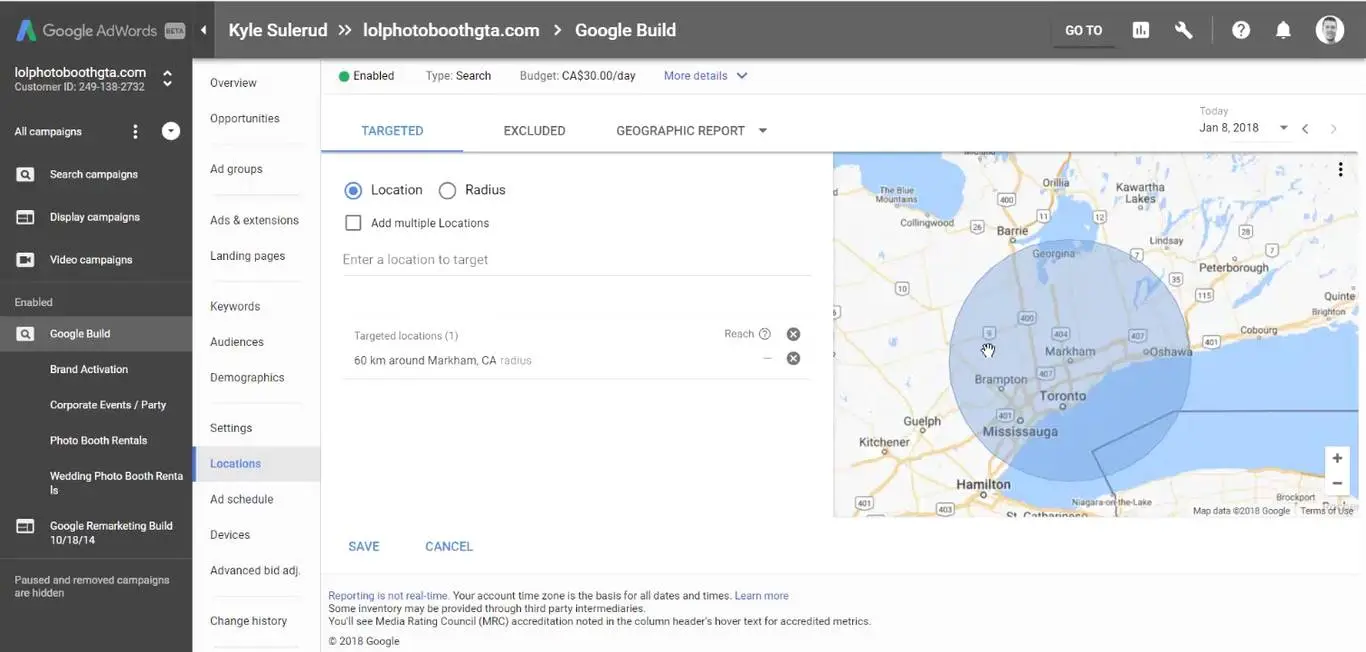
Task: Select Corporate Events / Party ad group
Action: tap(108, 405)
